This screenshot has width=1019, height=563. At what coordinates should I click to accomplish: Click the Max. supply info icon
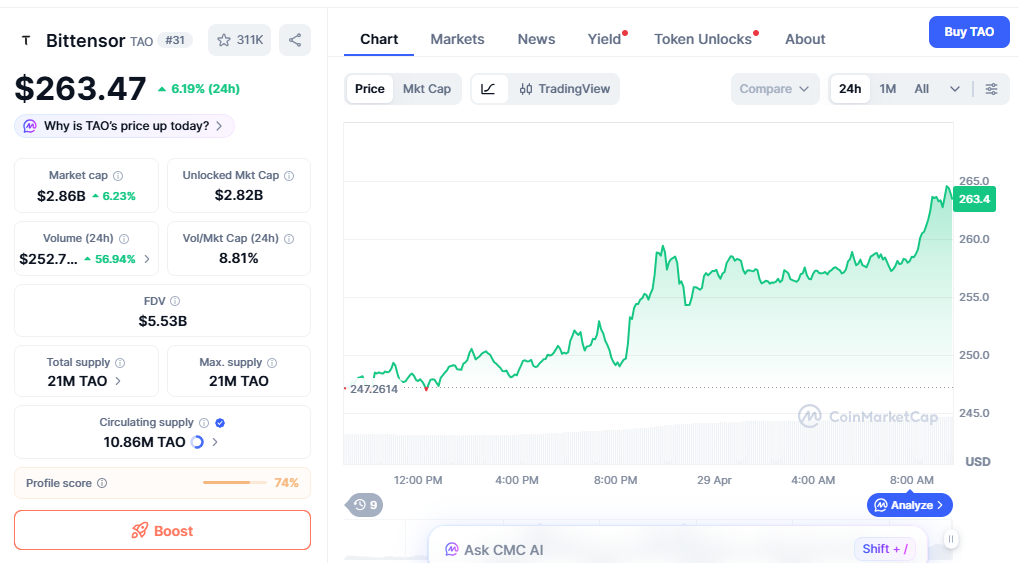(272, 363)
